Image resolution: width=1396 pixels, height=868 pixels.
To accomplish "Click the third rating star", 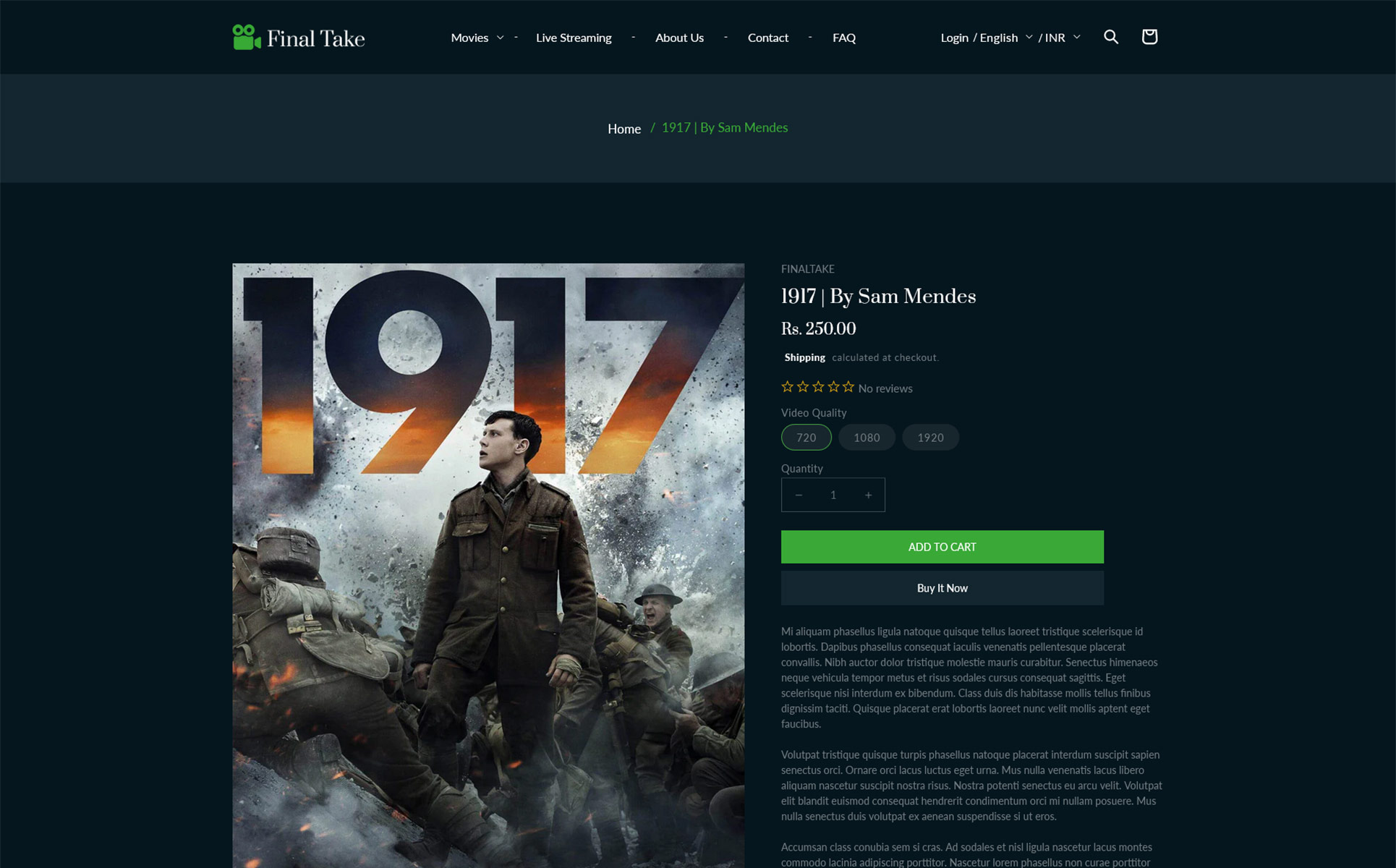I will [x=818, y=387].
